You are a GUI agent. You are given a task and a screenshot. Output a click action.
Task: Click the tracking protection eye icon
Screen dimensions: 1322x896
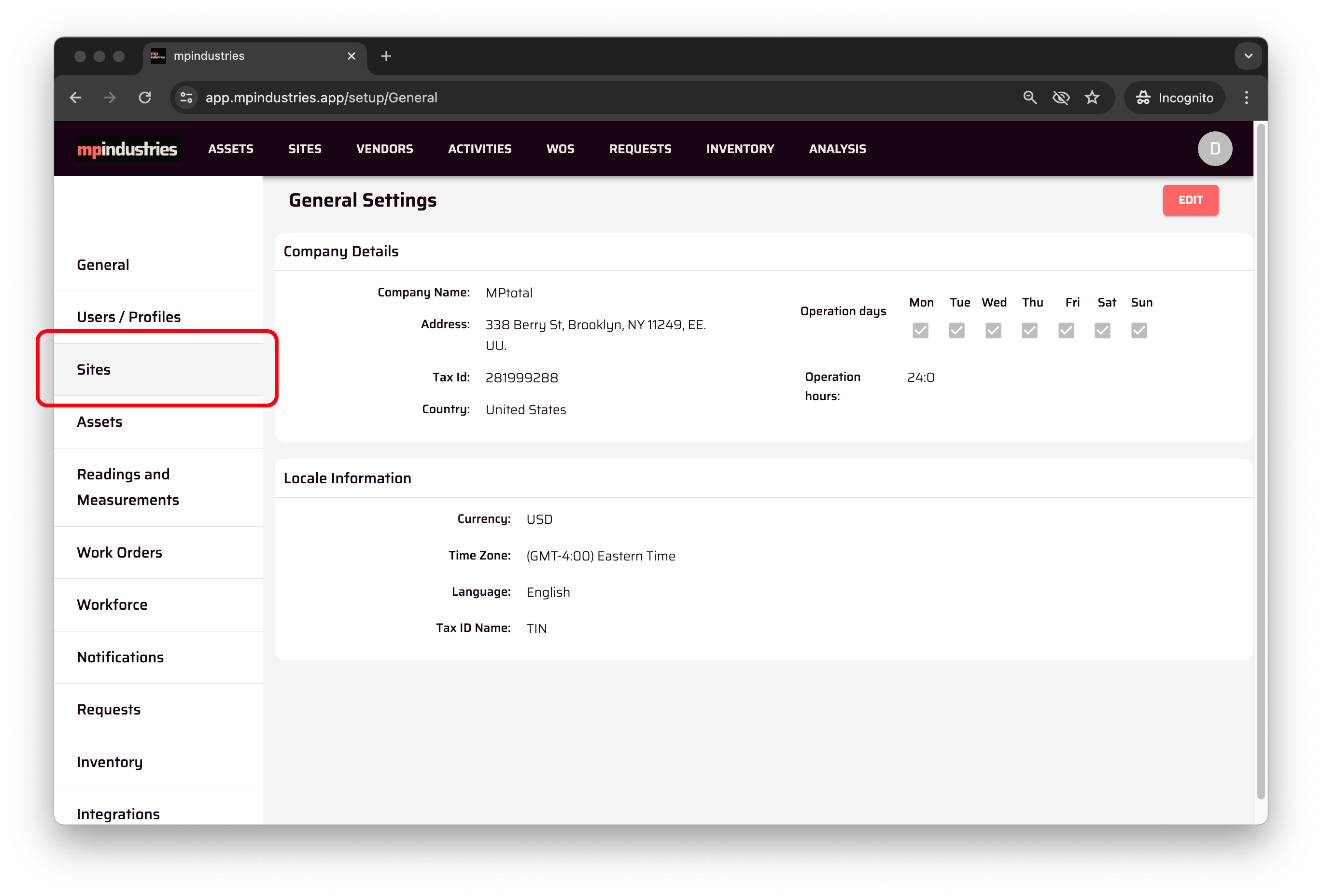pyautogui.click(x=1060, y=98)
